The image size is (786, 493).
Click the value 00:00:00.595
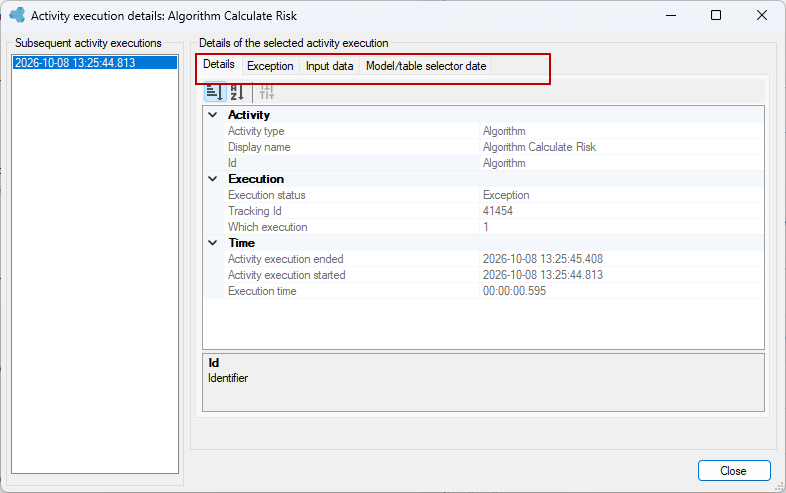tap(514, 291)
